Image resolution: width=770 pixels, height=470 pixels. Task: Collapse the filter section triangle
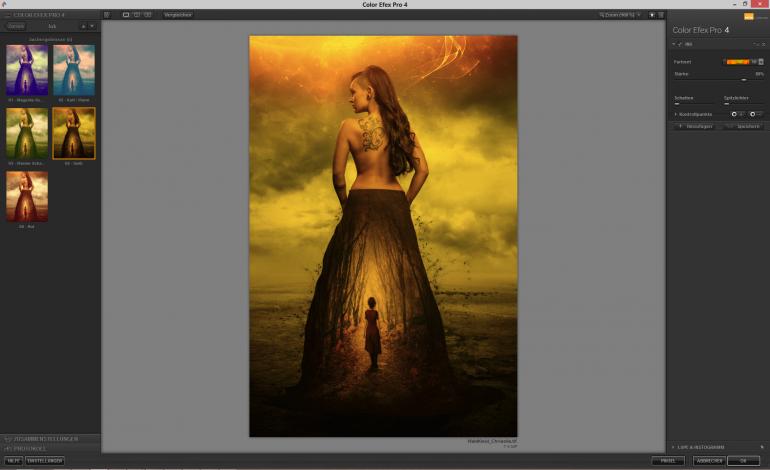[674, 44]
